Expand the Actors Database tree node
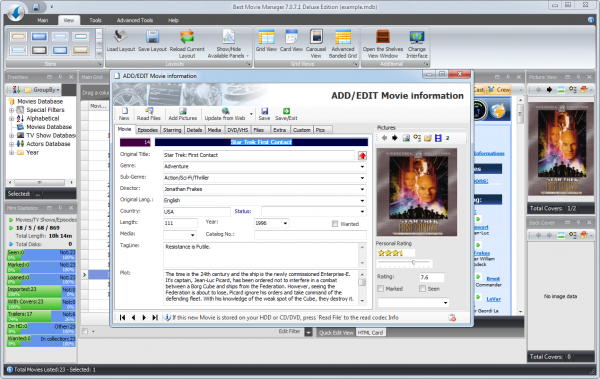Screen dimensions: 600x379 pos(11,144)
